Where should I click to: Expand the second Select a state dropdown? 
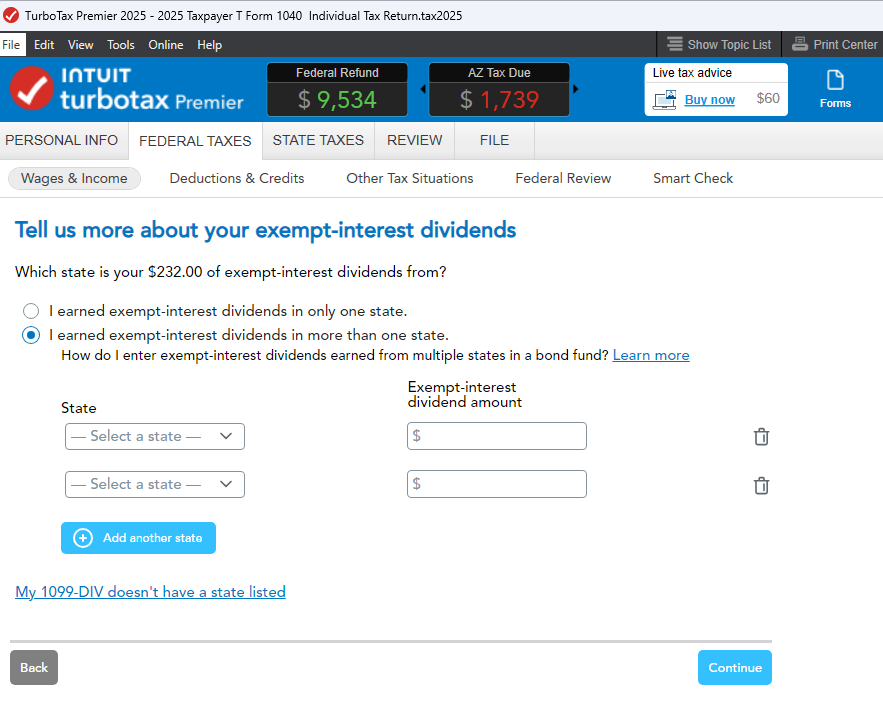tap(155, 484)
